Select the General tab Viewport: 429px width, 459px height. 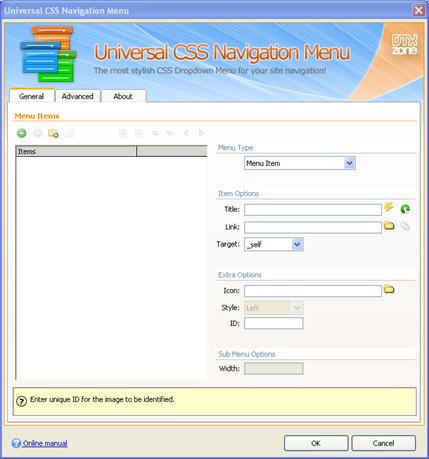click(x=32, y=96)
